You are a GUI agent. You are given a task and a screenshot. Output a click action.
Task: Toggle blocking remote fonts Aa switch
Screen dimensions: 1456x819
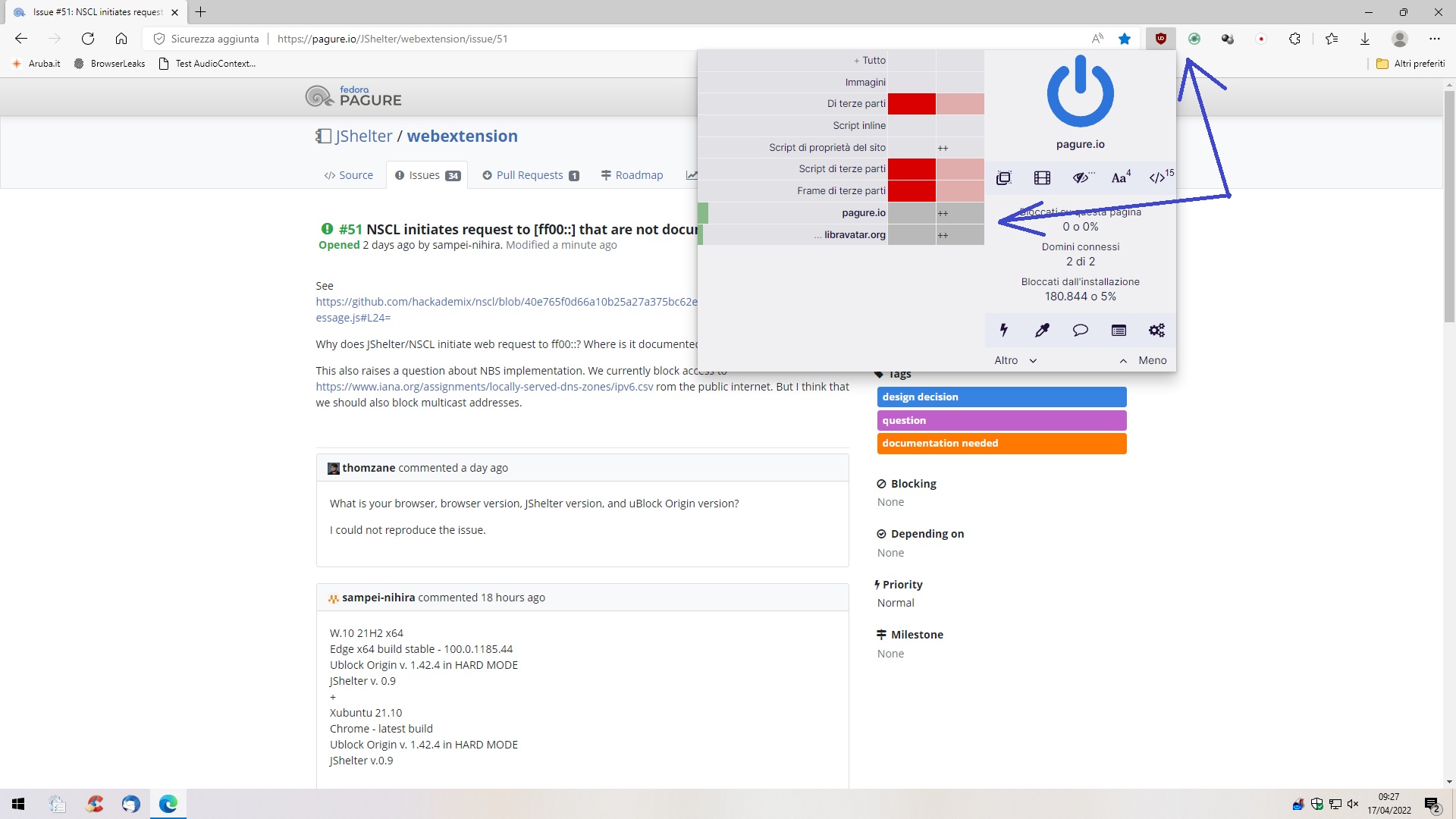pos(1121,177)
